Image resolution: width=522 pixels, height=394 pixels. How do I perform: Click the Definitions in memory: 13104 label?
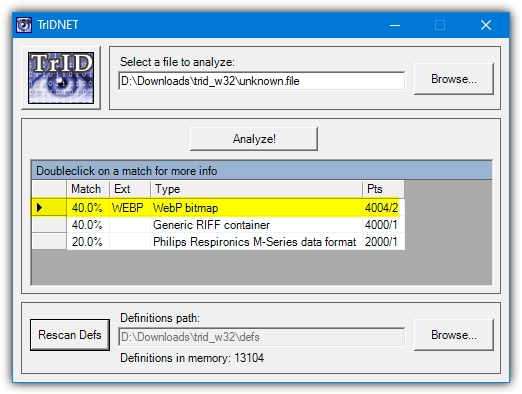pyautogui.click(x=192, y=358)
